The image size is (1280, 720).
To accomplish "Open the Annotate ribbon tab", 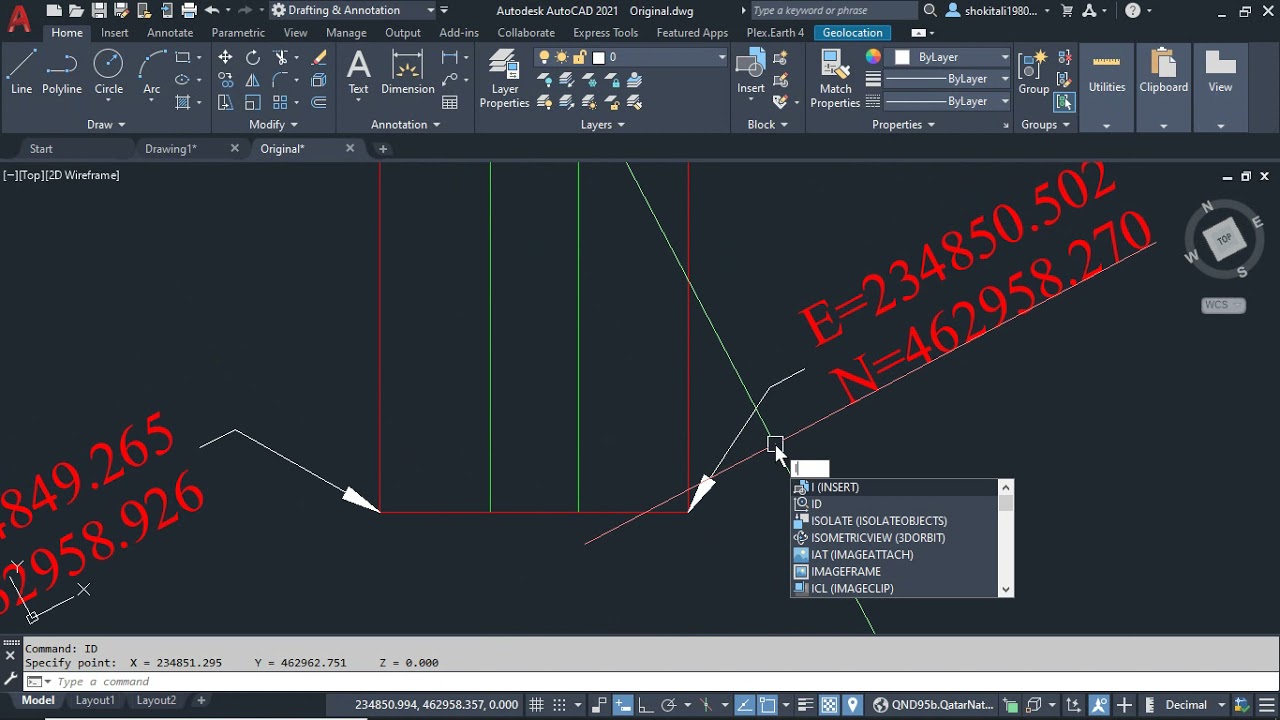I will 170,33.
